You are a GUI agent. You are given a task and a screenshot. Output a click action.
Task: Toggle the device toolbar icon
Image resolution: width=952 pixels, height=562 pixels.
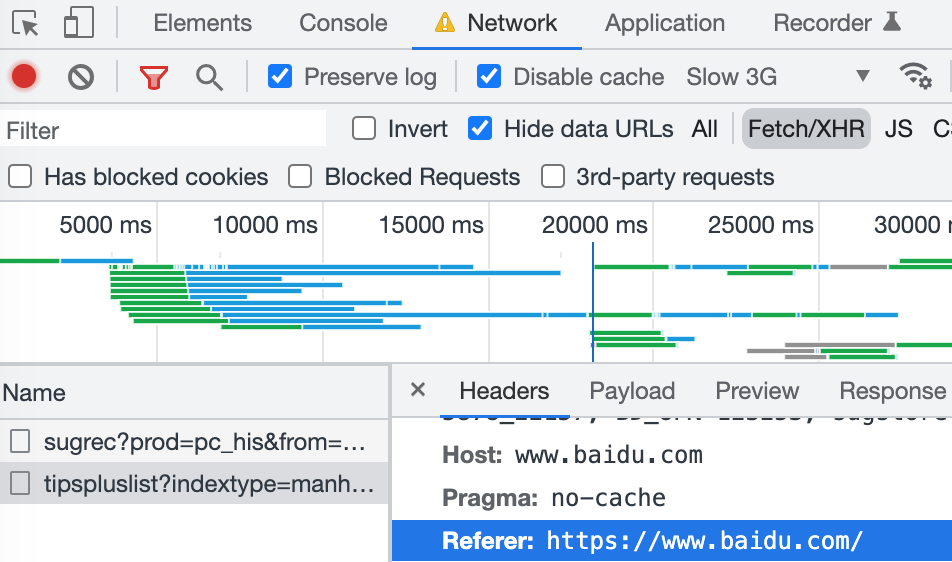click(78, 23)
